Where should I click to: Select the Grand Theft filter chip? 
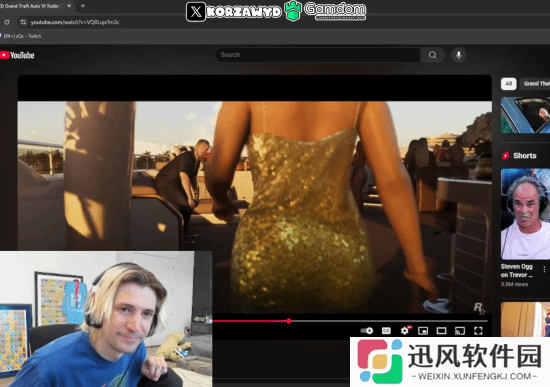tap(535, 84)
